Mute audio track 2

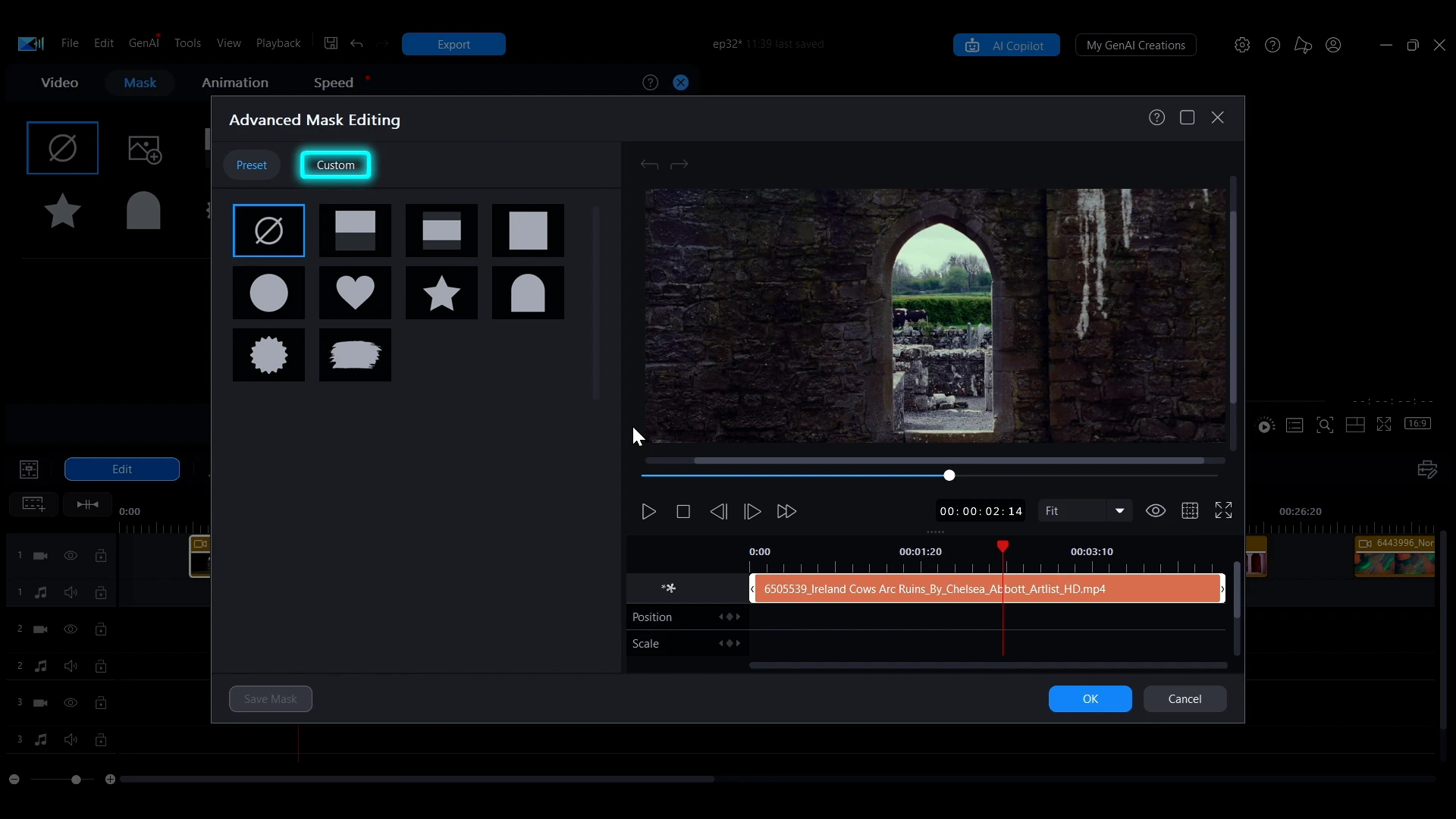(71, 667)
